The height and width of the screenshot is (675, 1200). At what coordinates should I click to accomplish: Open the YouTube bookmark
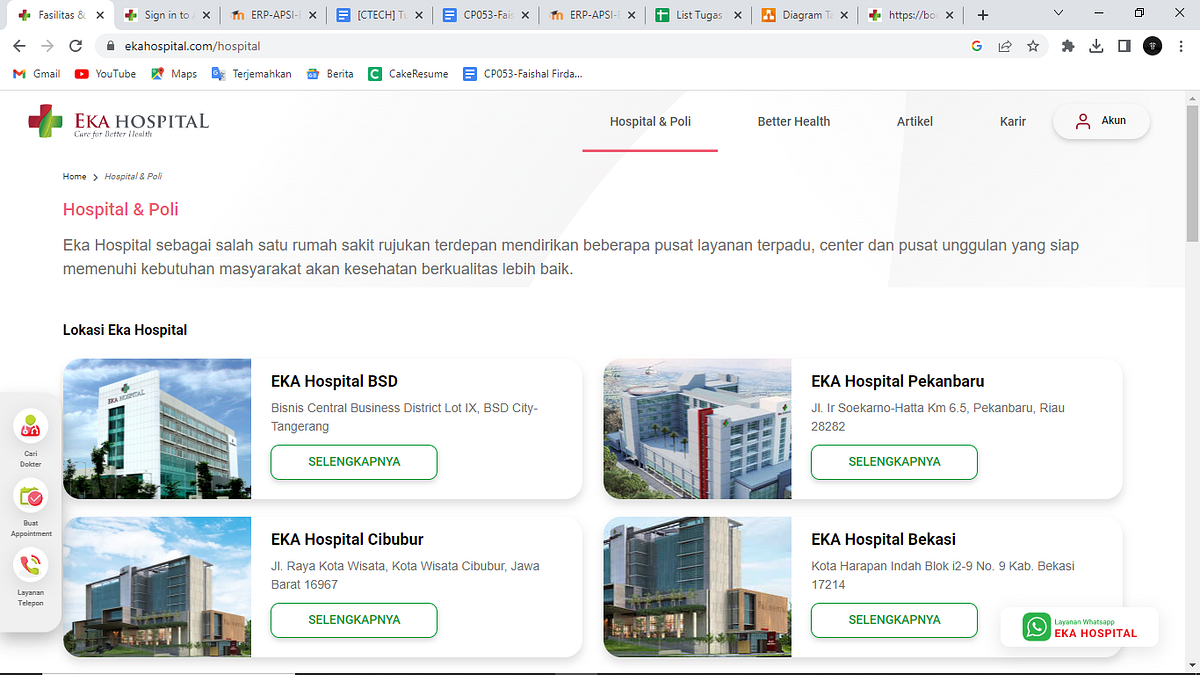pos(104,73)
